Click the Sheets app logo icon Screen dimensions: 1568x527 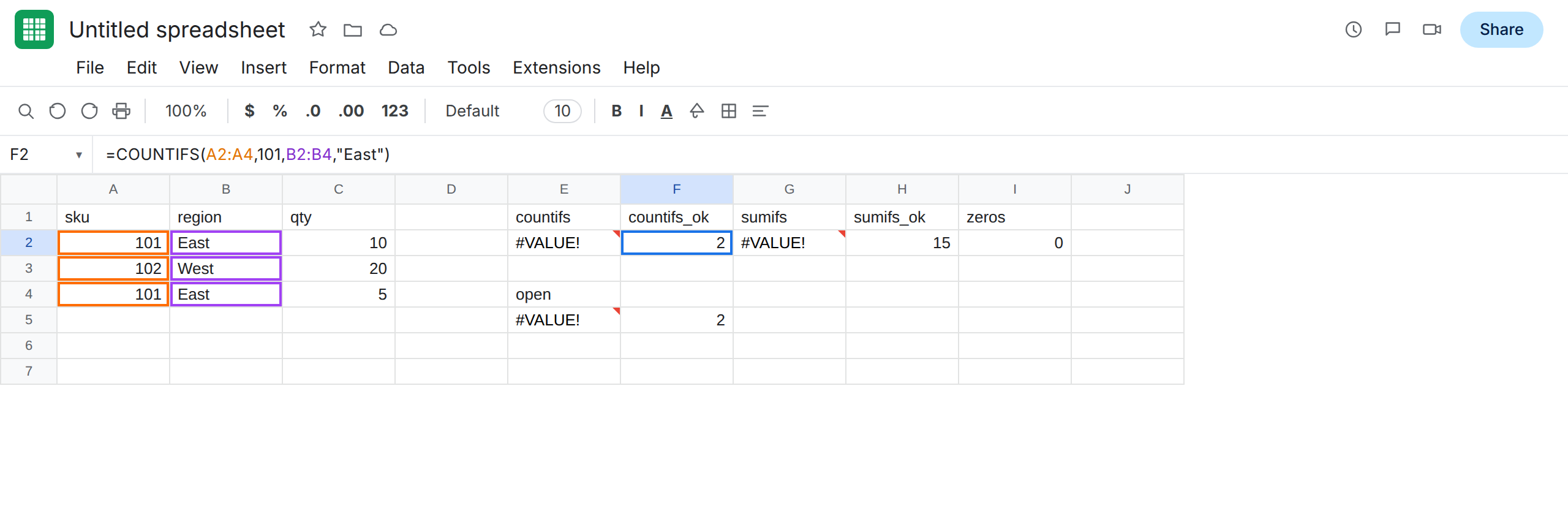click(34, 29)
